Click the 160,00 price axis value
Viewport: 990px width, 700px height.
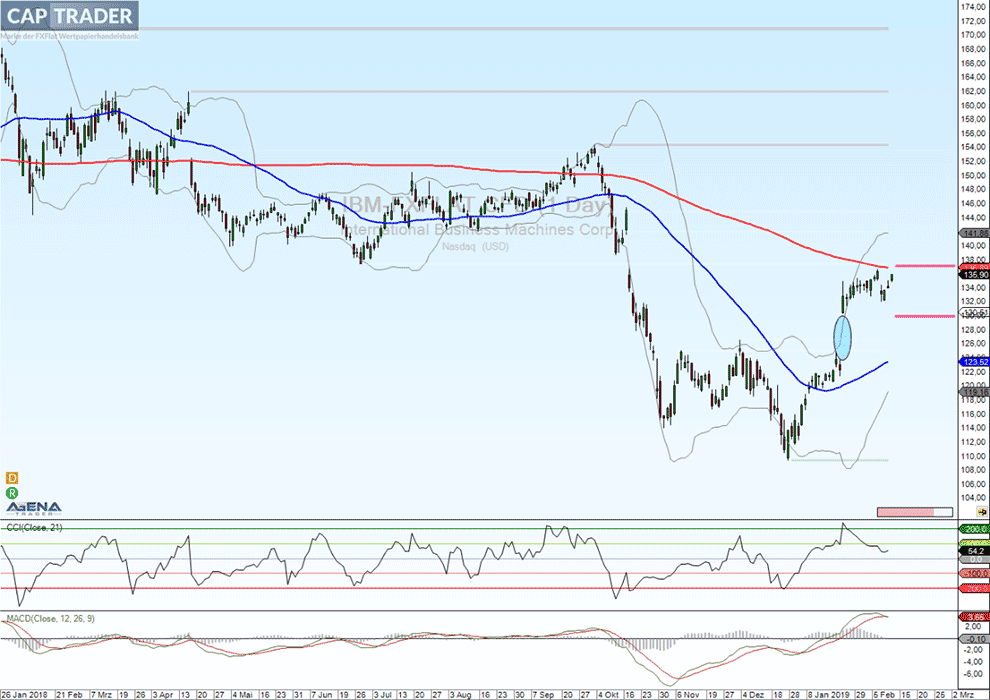pyautogui.click(x=973, y=105)
